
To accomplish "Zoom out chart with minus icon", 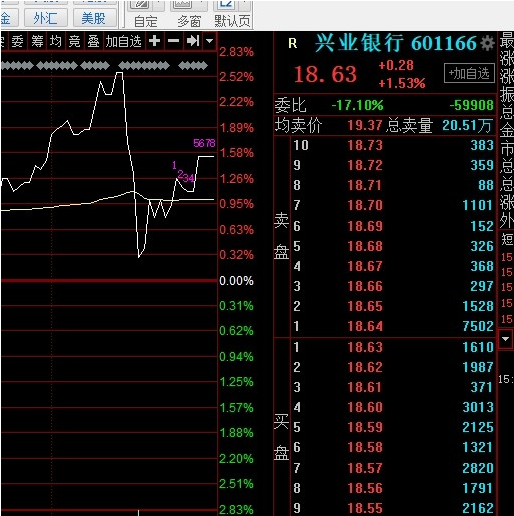I will (x=173, y=41).
